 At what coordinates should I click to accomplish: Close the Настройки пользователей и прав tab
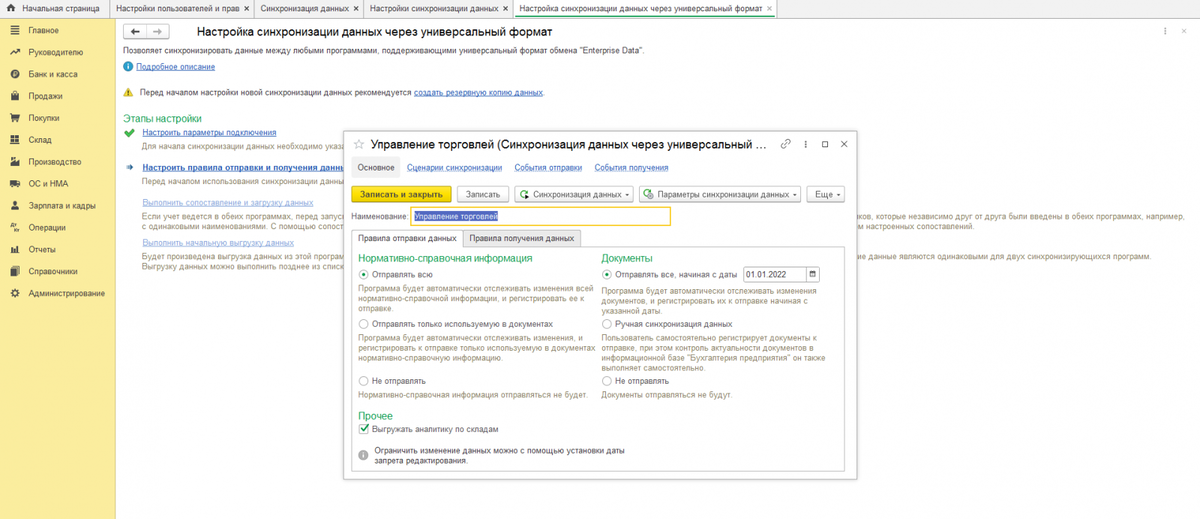point(246,8)
